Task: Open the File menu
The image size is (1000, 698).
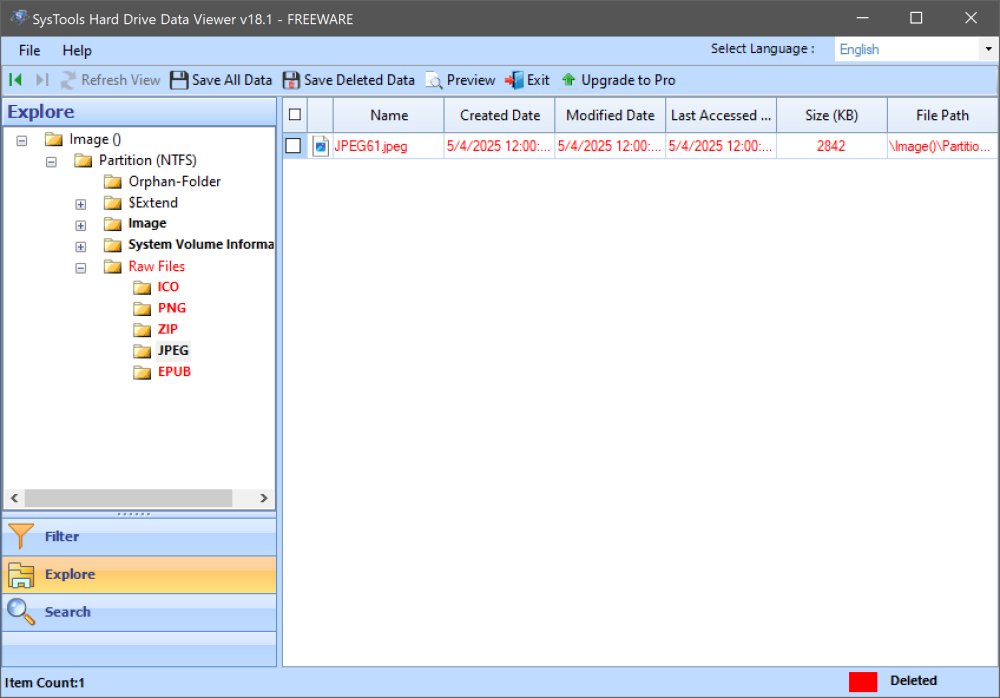Action: (x=29, y=50)
